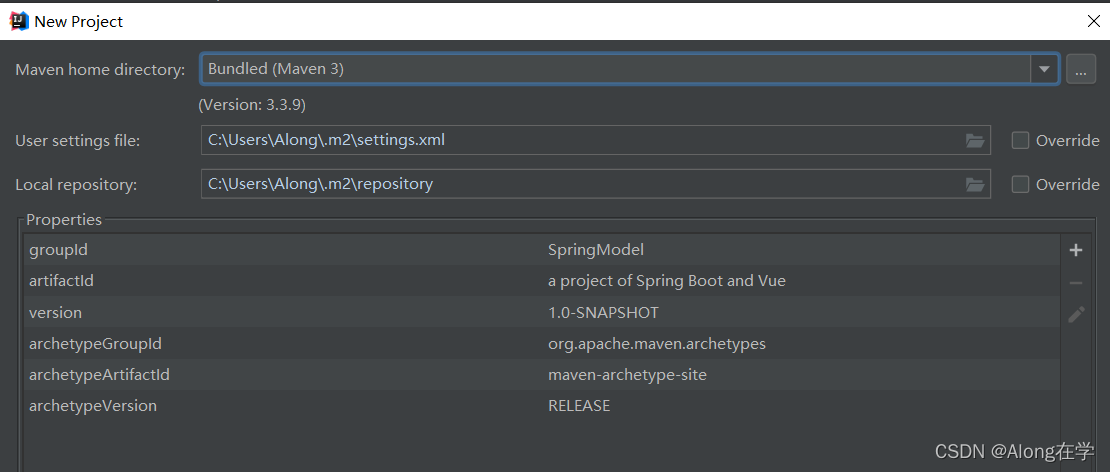Select the artifactId property row
This screenshot has width=1110, height=472.
[542, 281]
